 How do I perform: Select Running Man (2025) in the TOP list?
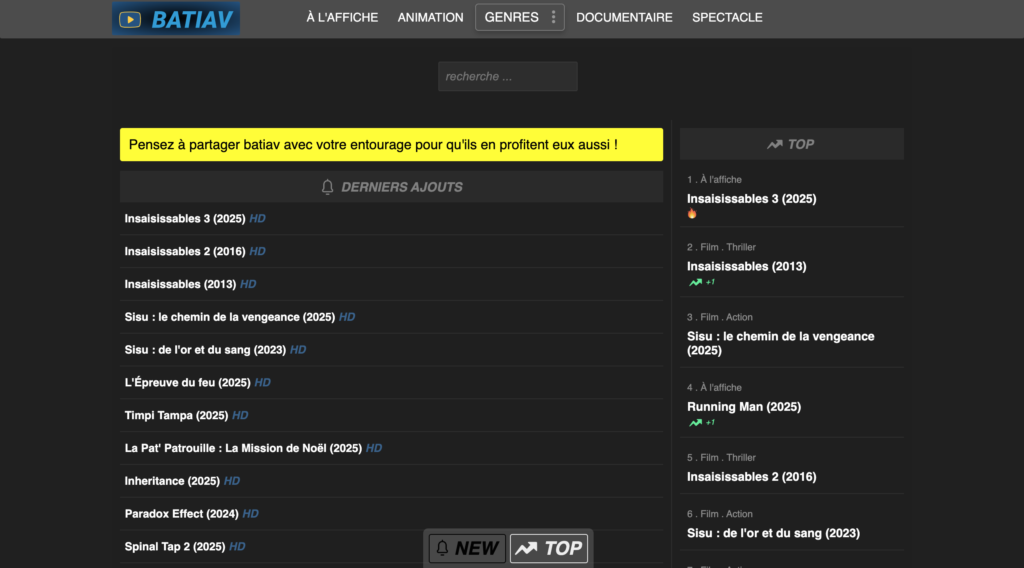click(743, 407)
